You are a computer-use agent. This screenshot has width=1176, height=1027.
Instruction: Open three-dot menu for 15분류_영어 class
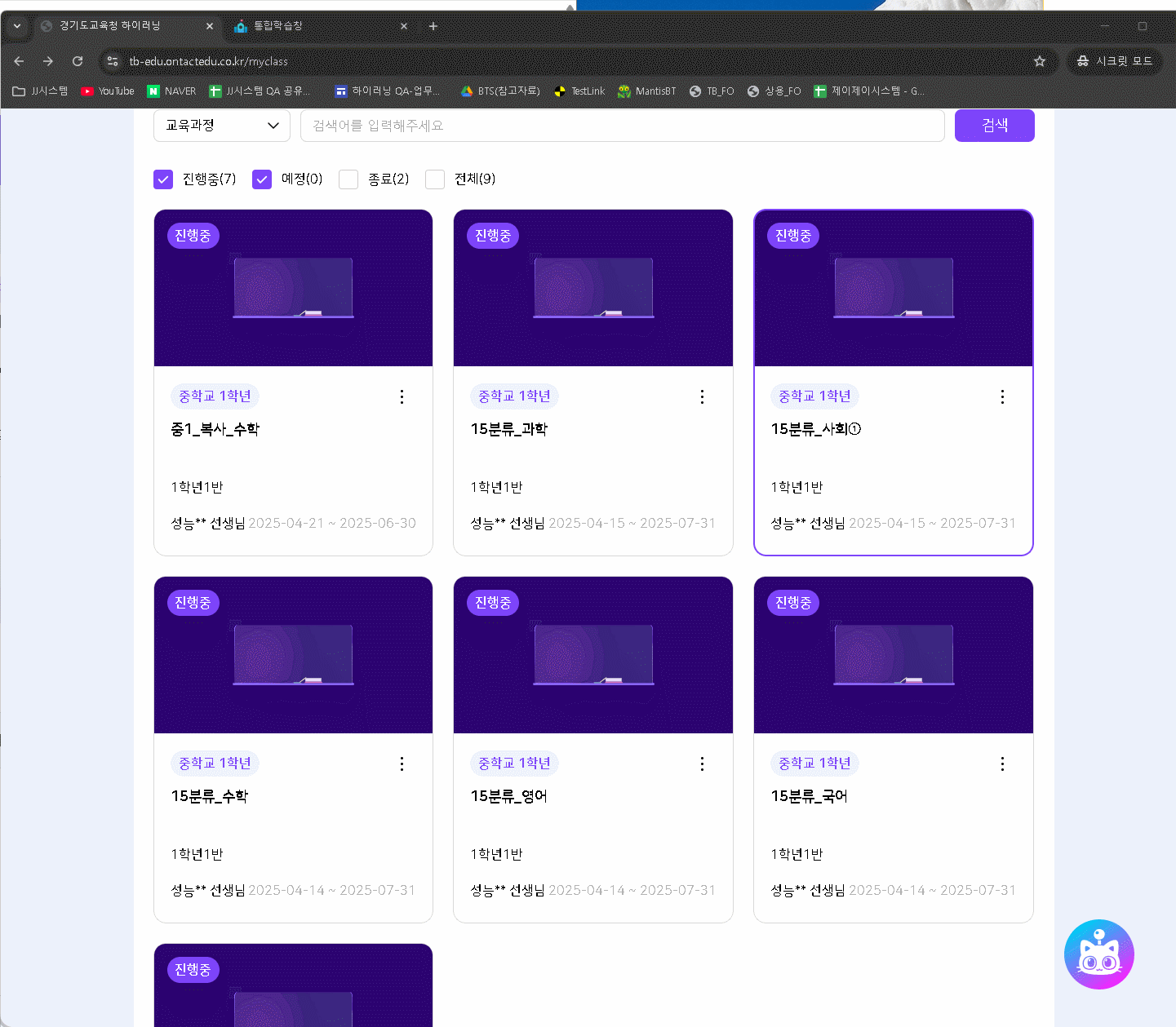point(702,764)
